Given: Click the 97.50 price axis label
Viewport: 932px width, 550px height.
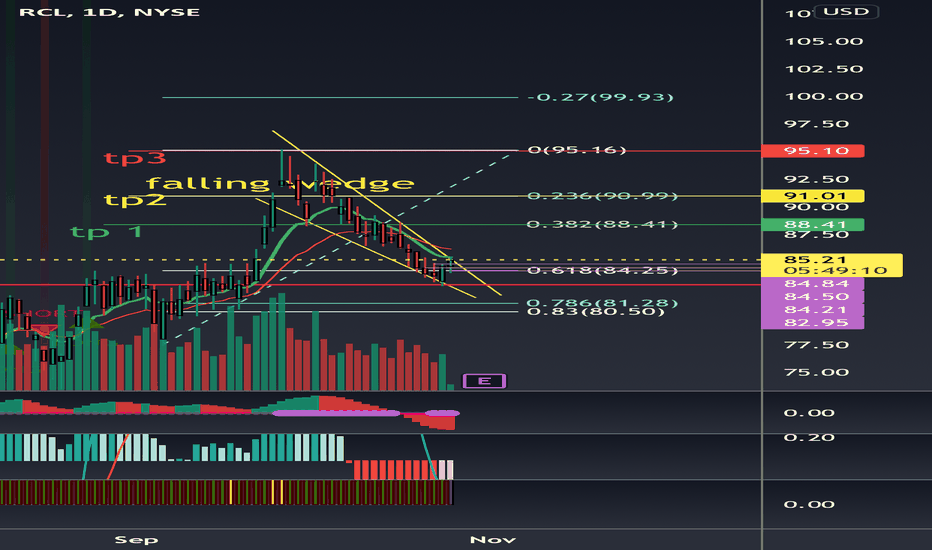Looking at the screenshot, I should click(x=817, y=124).
